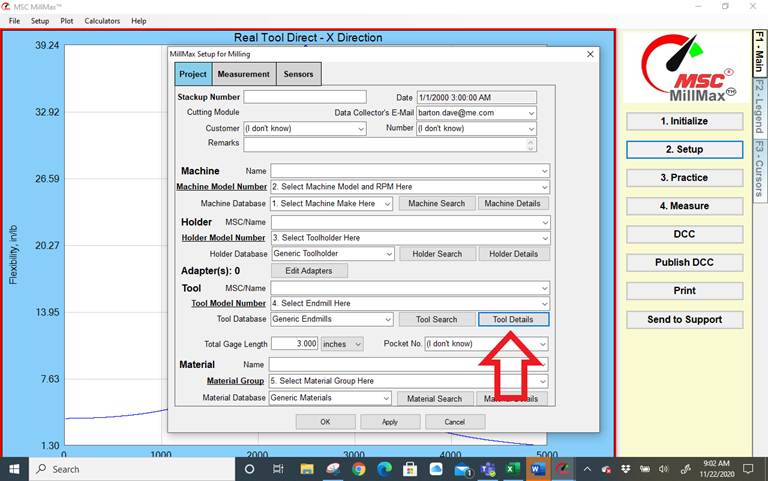Open the Windows Start menu
Image resolution: width=768 pixels, height=481 pixels.
(x=14, y=469)
